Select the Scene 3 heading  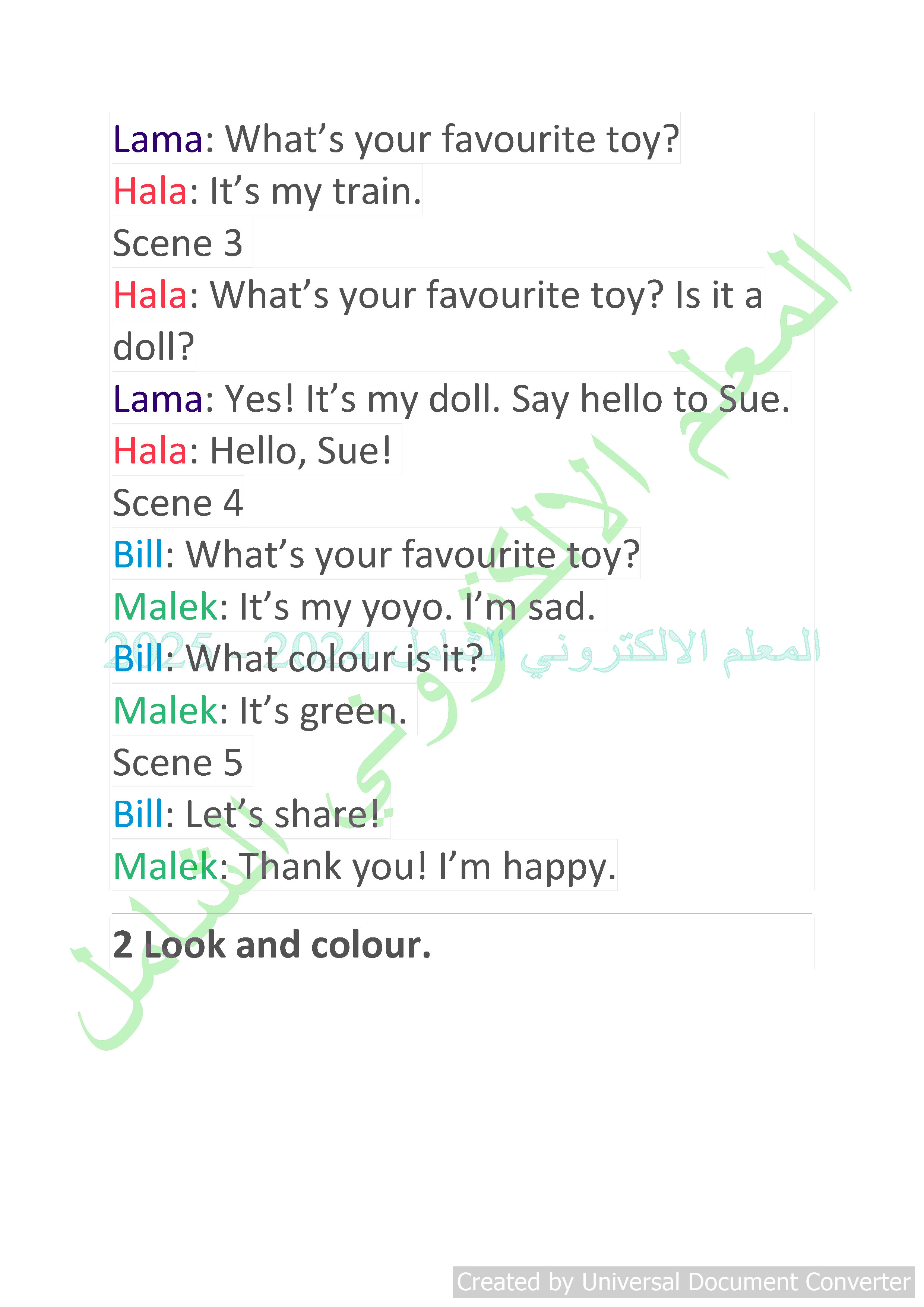click(x=178, y=243)
